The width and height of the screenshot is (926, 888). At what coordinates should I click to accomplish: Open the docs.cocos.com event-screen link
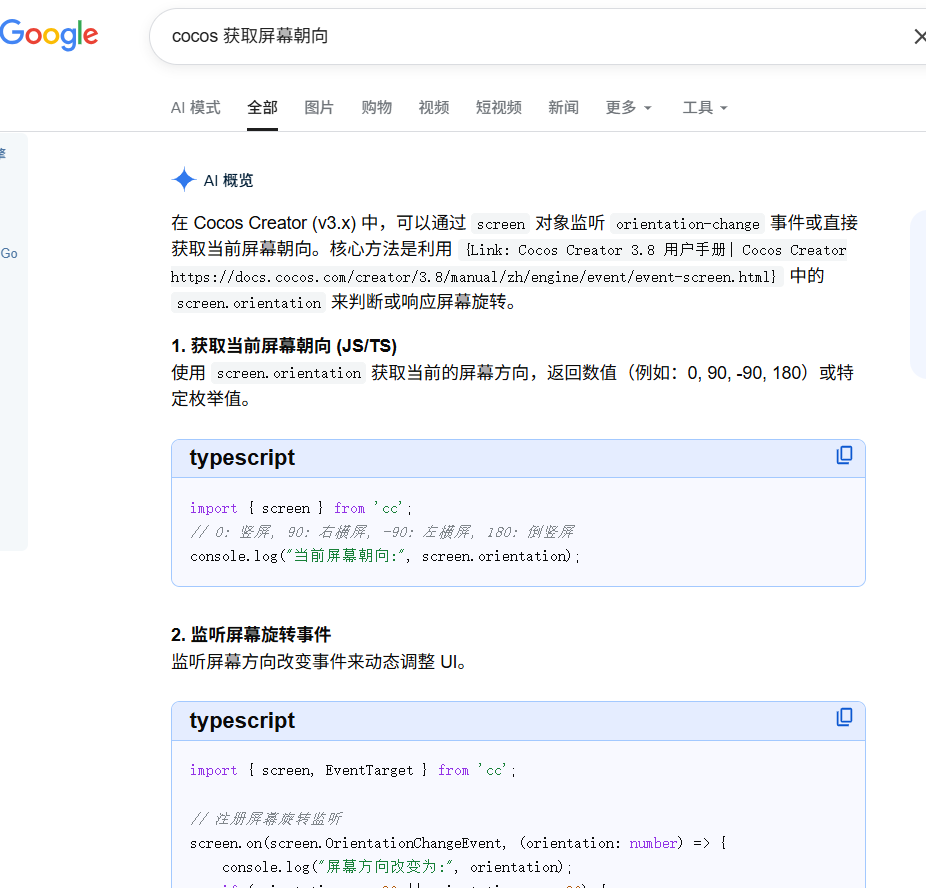pyautogui.click(x=473, y=277)
